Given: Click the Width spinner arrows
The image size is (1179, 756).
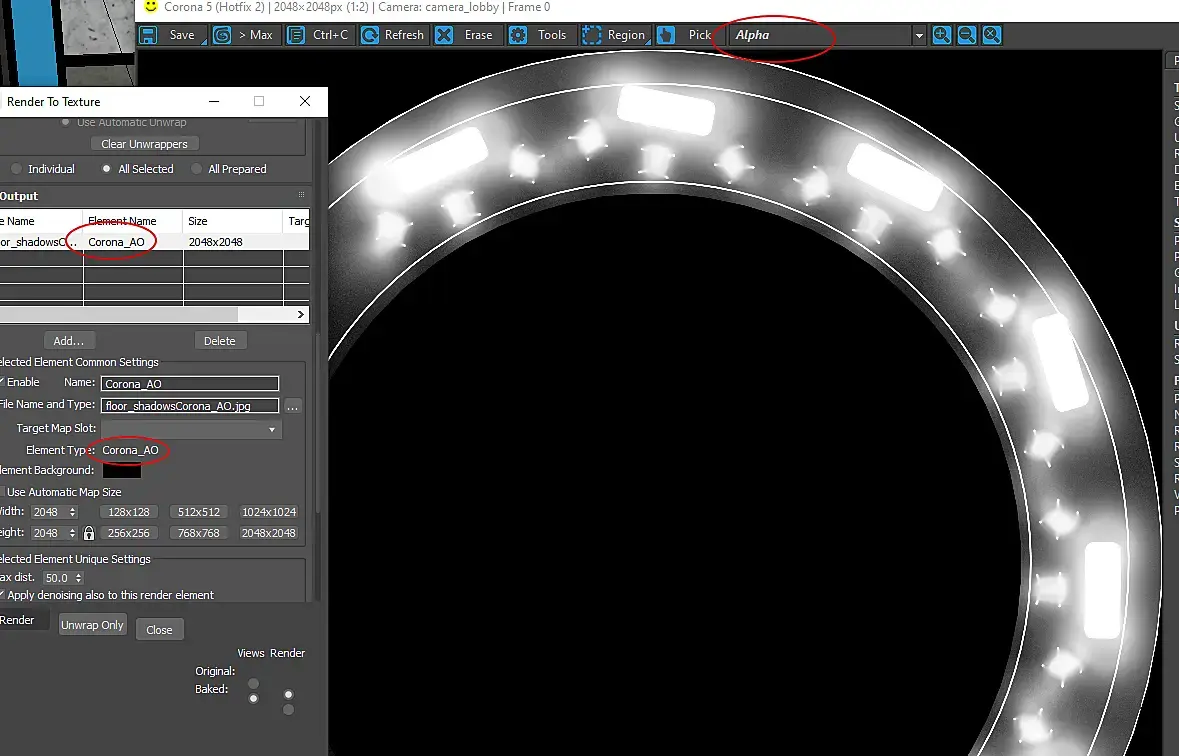Looking at the screenshot, I should click(73, 512).
